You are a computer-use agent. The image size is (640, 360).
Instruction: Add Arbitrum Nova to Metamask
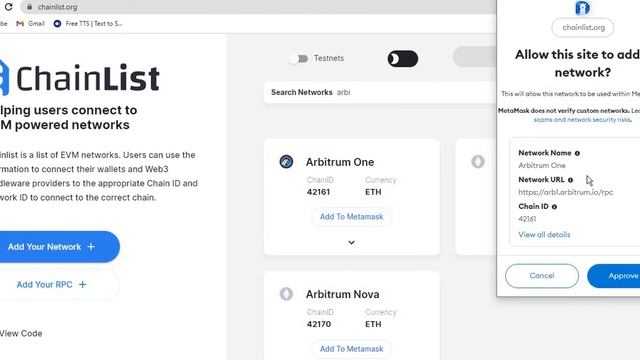click(x=351, y=349)
